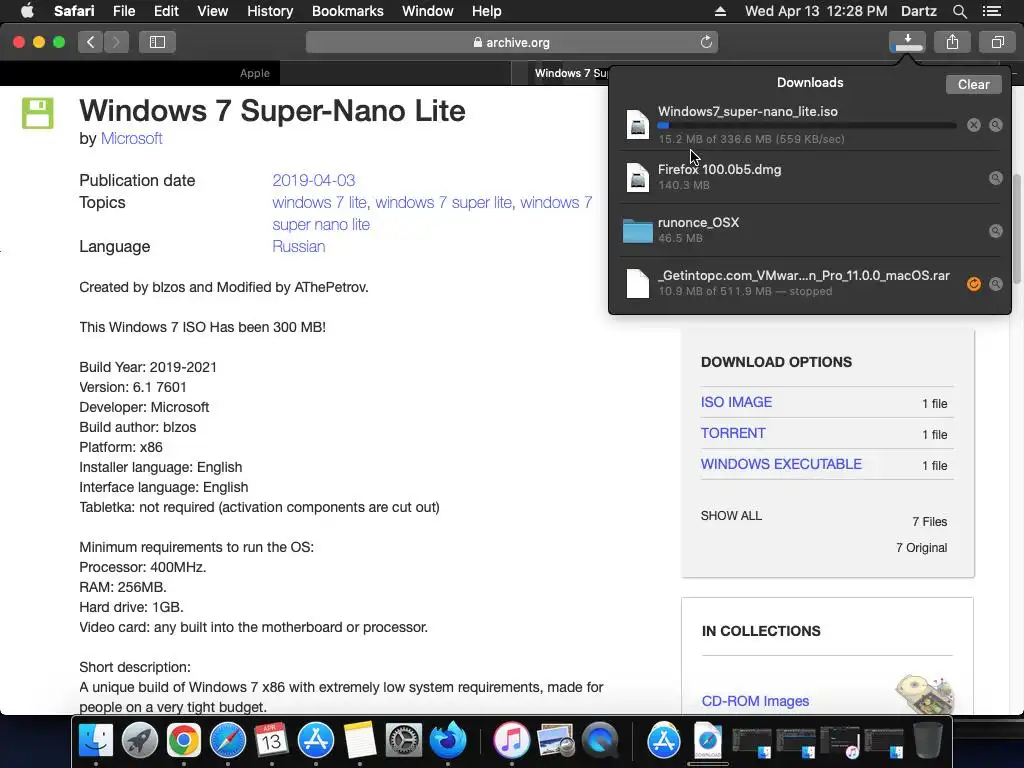
Task: Reload the archive.org page
Action: tap(706, 42)
